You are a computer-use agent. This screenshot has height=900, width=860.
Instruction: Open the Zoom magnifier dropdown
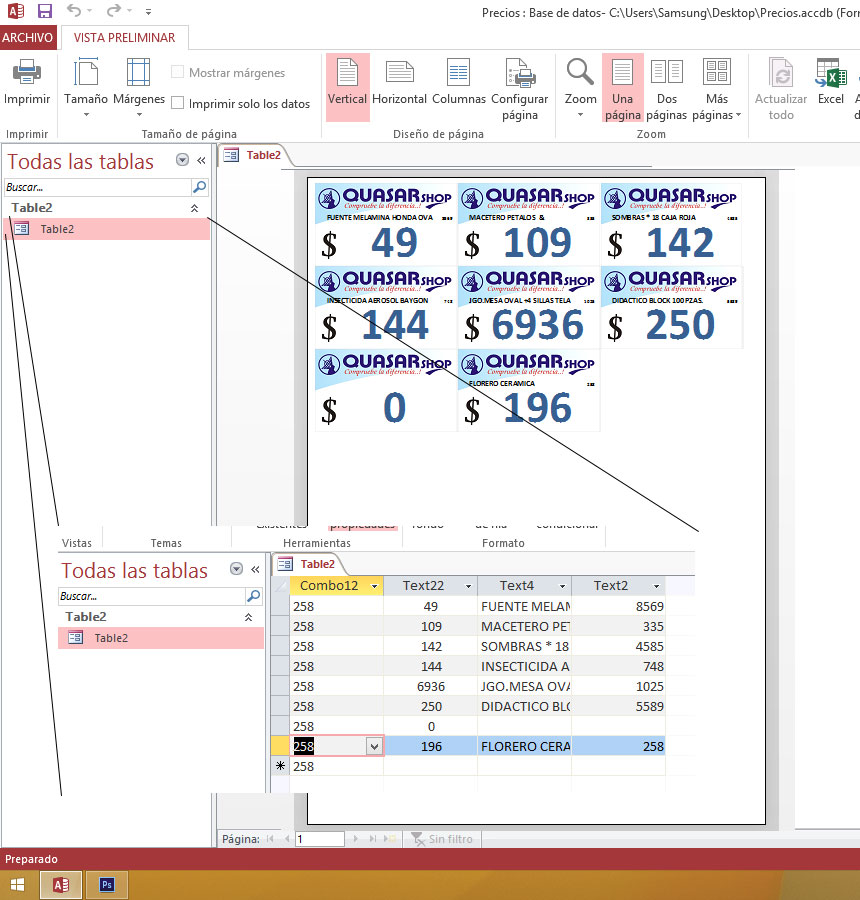(x=580, y=87)
